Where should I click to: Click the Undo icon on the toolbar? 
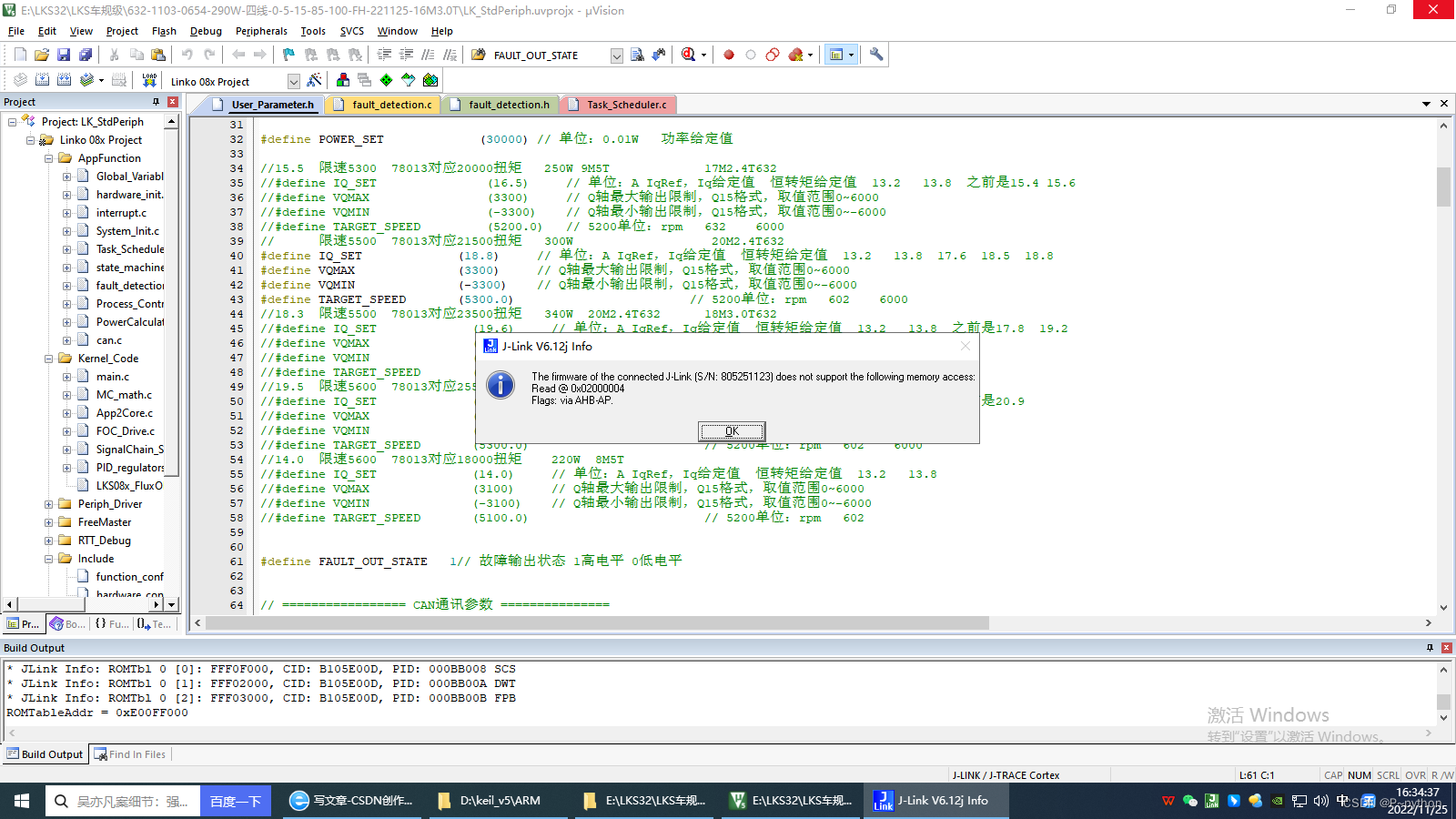click(x=187, y=55)
